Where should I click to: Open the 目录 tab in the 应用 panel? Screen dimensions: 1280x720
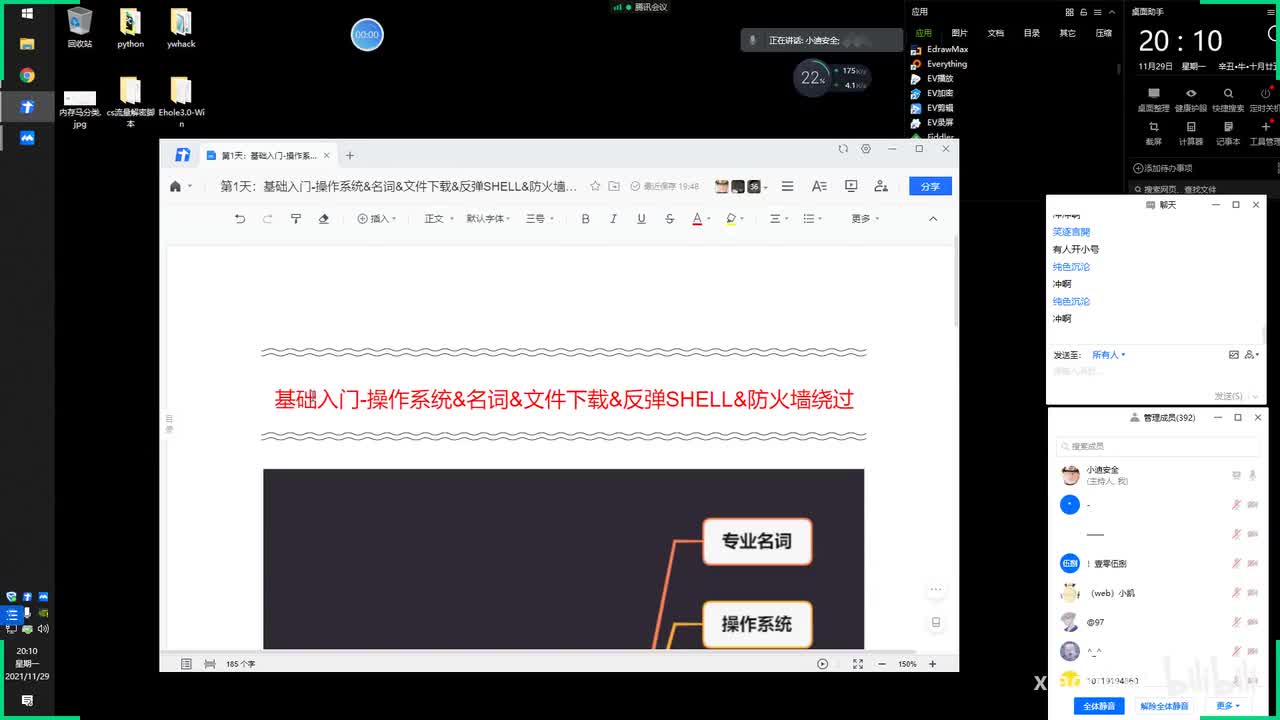click(x=1032, y=33)
